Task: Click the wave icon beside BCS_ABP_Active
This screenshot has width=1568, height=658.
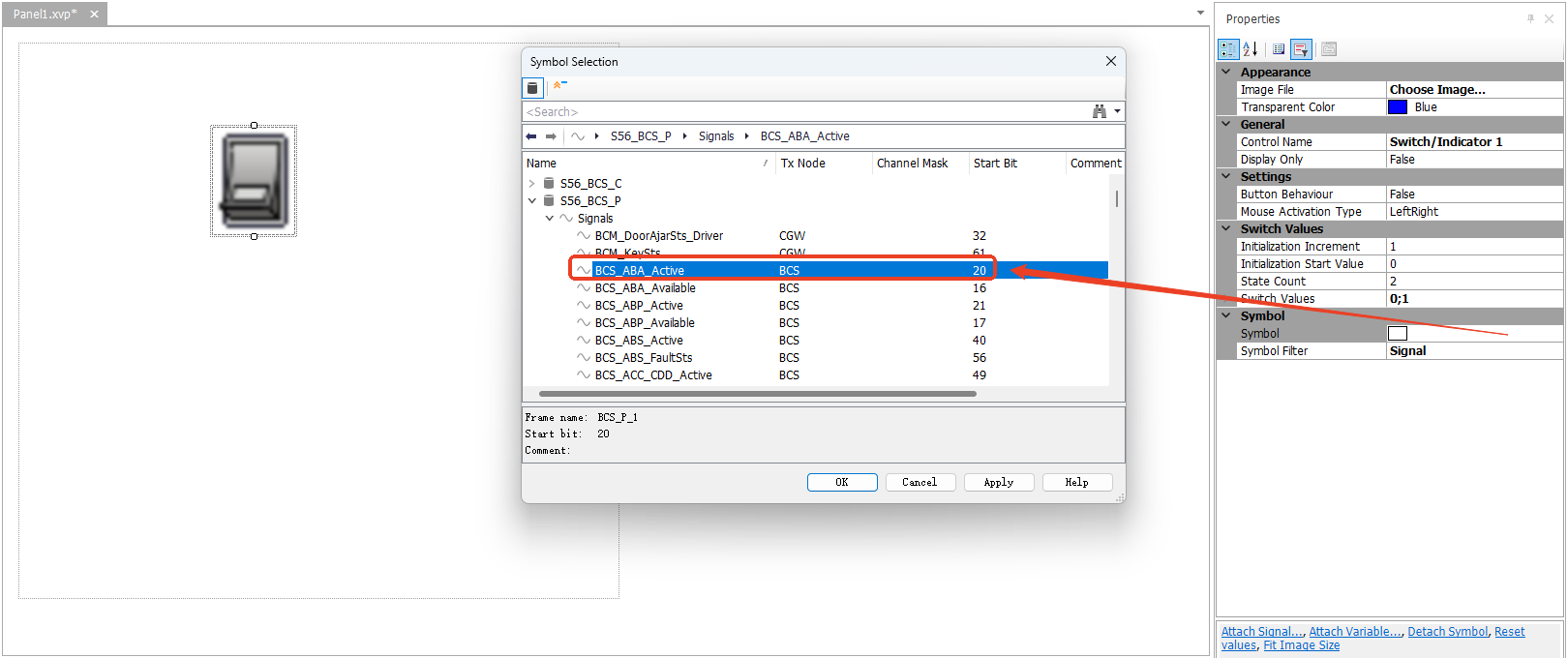Action: point(584,305)
